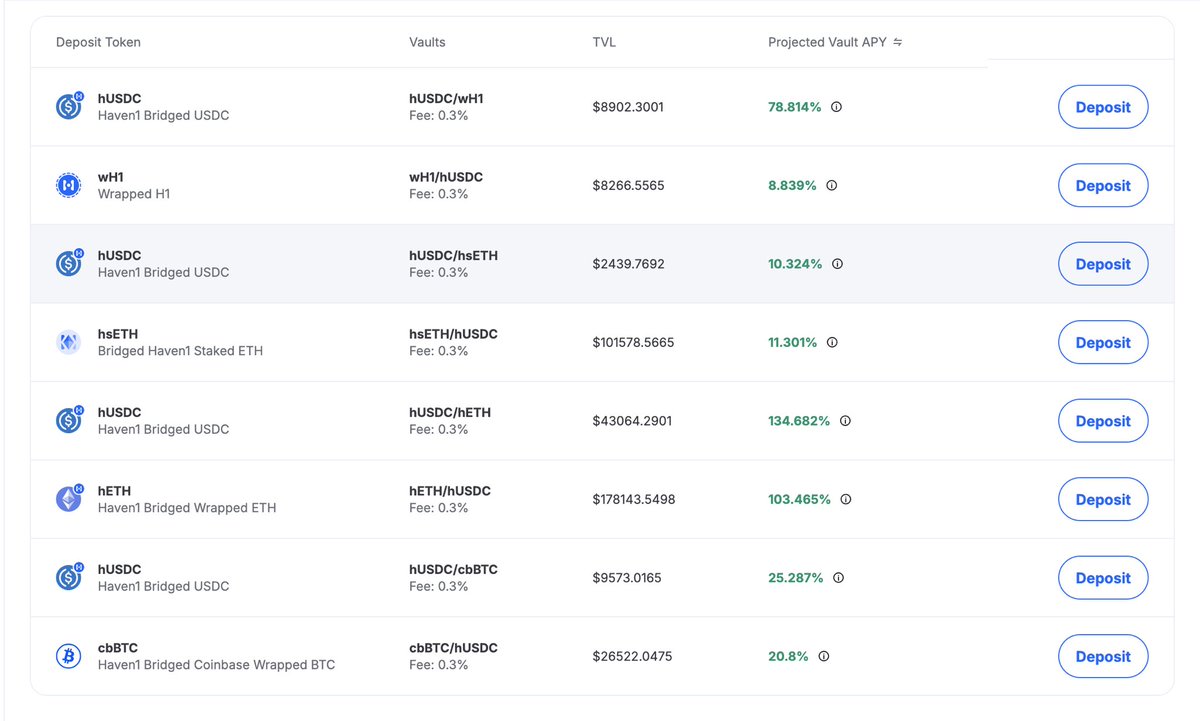The image size is (1200, 721).
Task: Deposit into the wH1/hUSDC vault
Action: pos(1103,185)
